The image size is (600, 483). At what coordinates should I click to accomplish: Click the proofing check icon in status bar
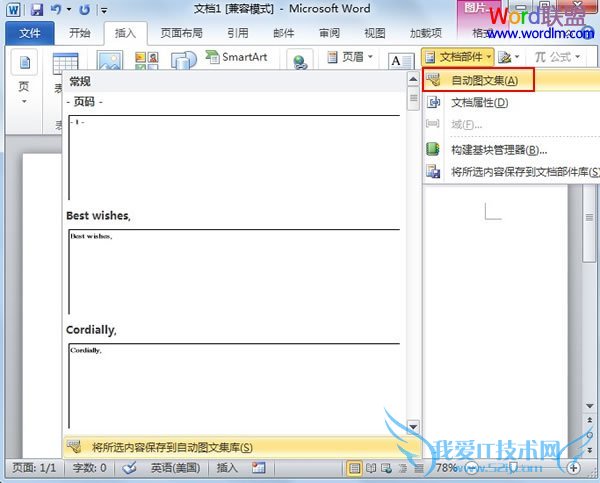pos(129,468)
